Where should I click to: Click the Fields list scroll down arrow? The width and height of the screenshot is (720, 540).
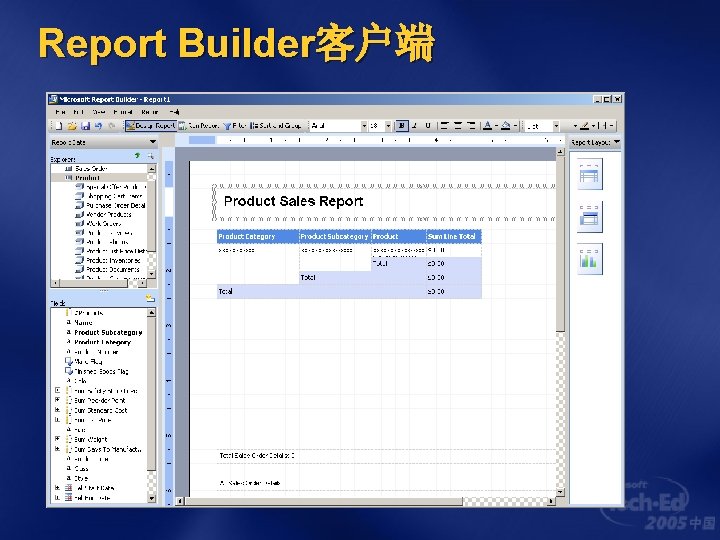tap(152, 498)
